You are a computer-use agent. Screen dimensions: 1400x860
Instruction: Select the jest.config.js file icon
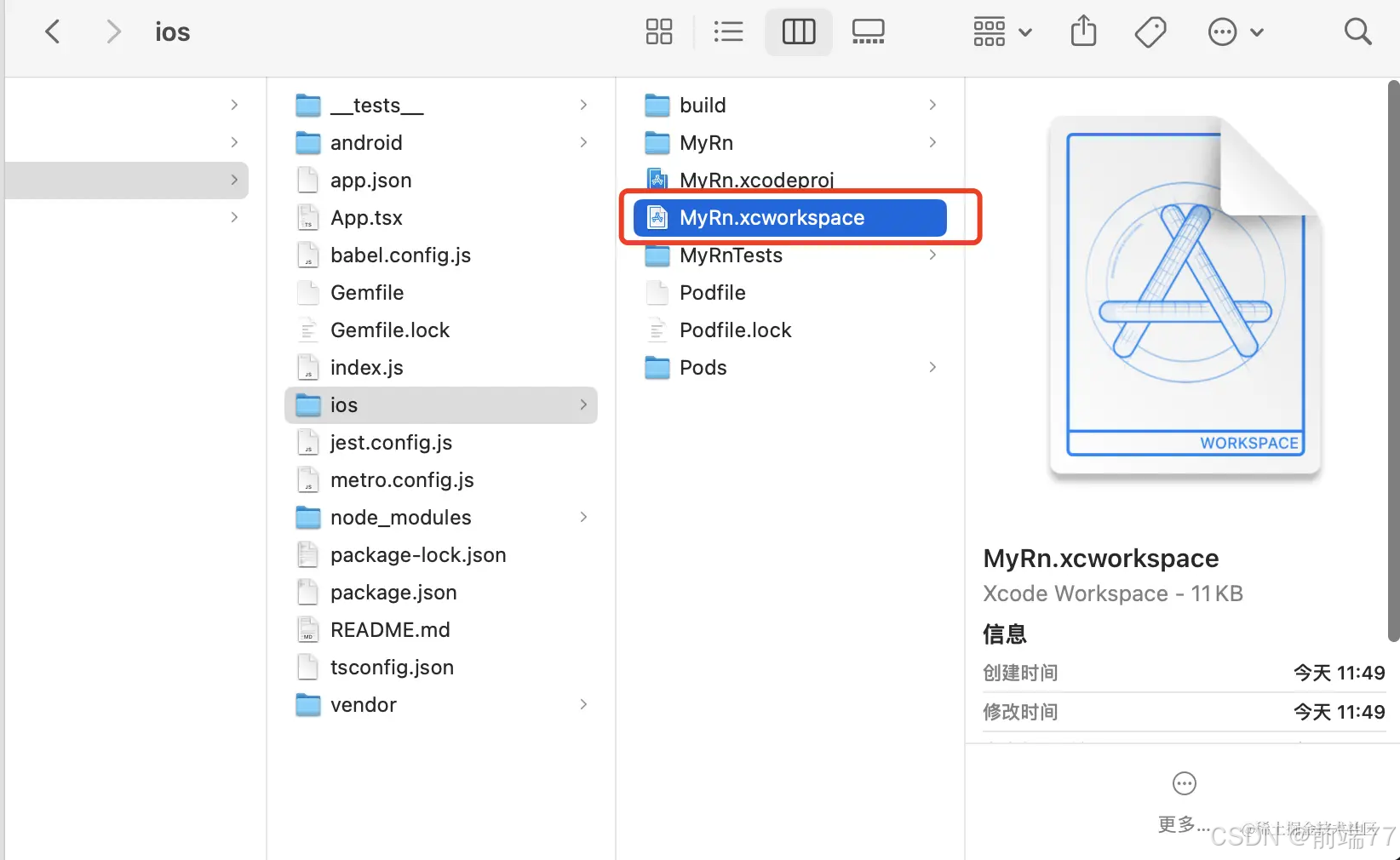tap(307, 443)
